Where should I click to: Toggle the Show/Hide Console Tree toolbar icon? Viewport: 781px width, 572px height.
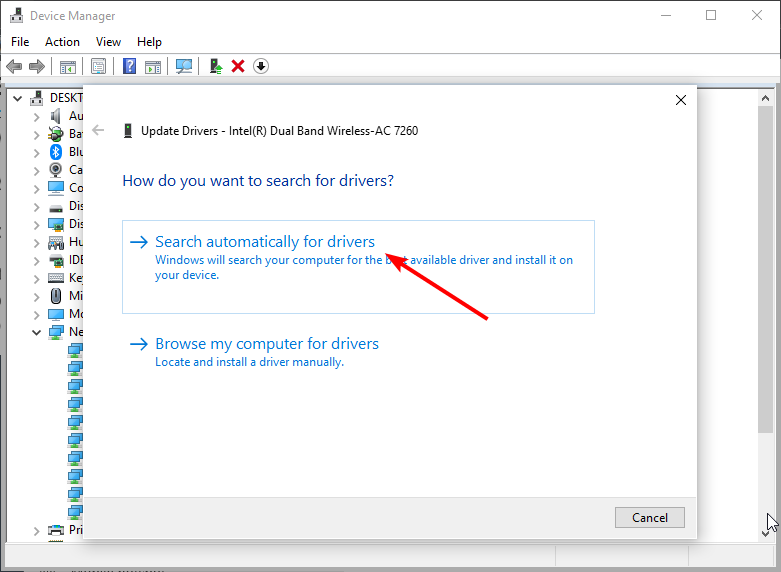coord(68,66)
